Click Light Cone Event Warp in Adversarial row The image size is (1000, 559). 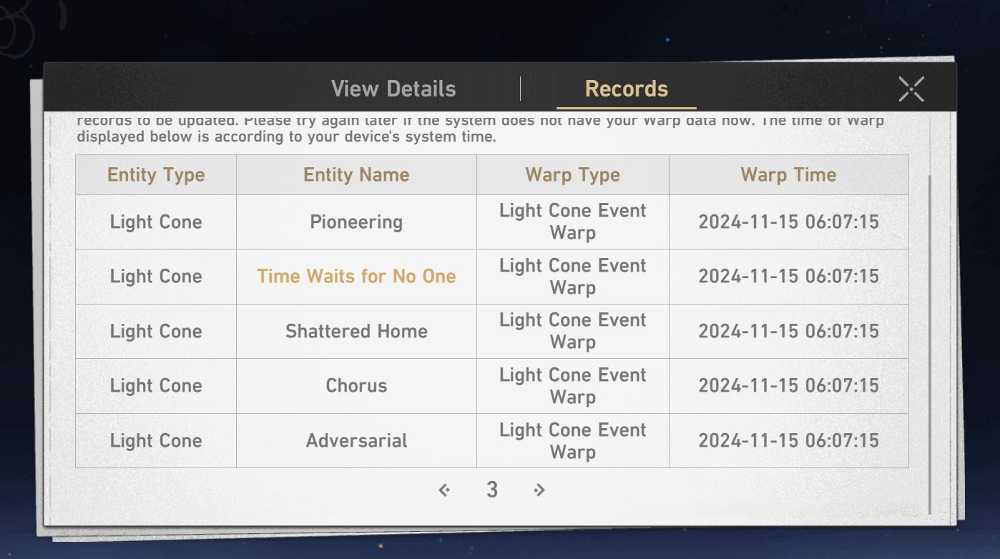573,440
